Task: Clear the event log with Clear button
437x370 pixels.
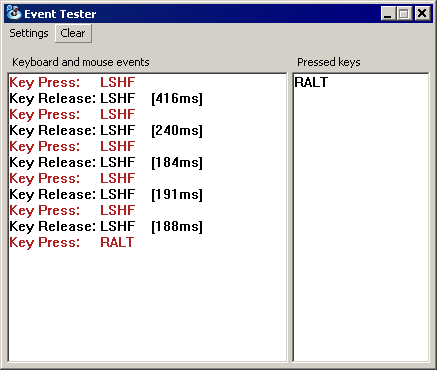Action: pyautogui.click(x=73, y=33)
